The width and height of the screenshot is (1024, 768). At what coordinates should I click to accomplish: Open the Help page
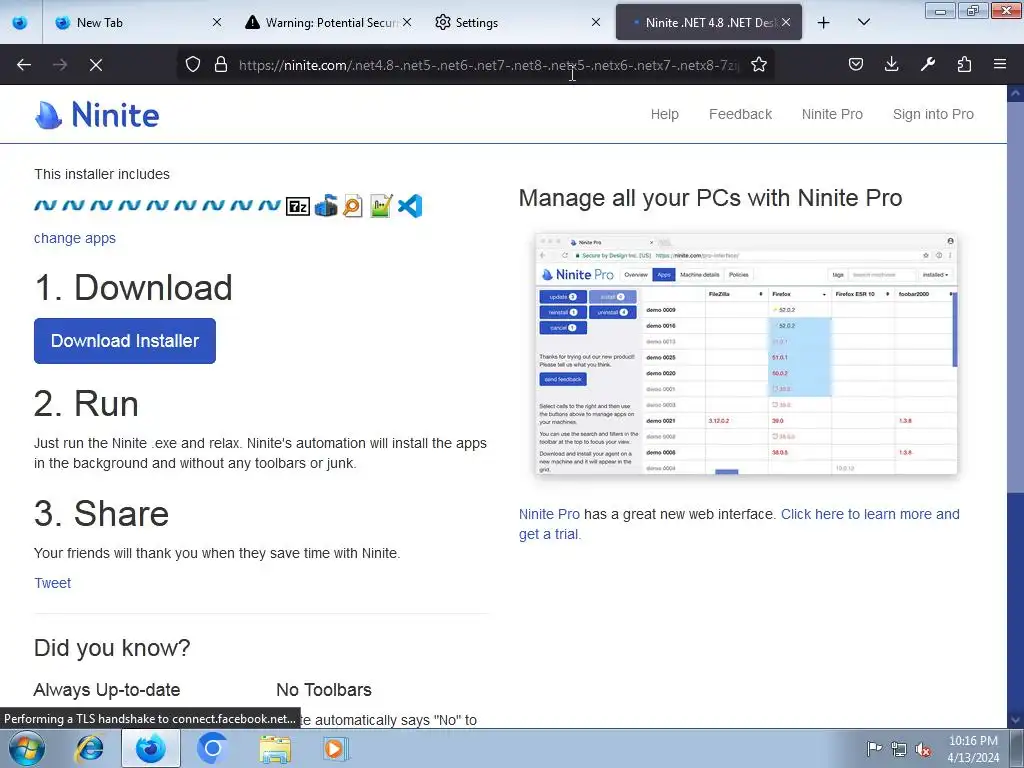(664, 114)
